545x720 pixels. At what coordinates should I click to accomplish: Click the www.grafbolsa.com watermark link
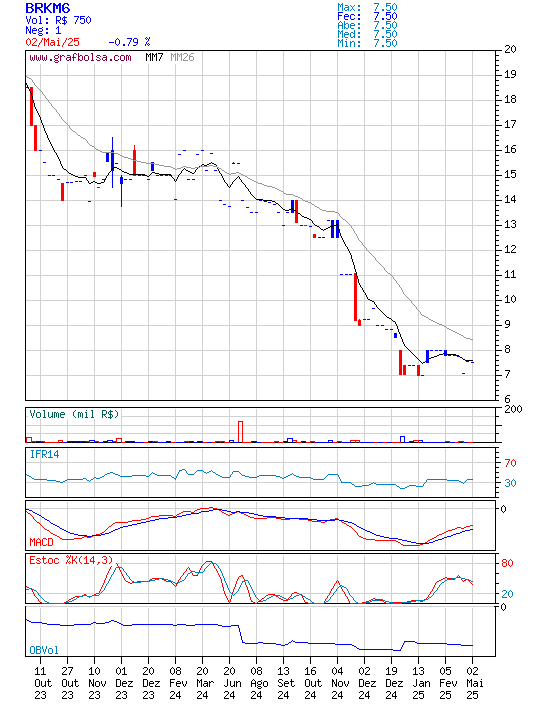click(x=80, y=58)
